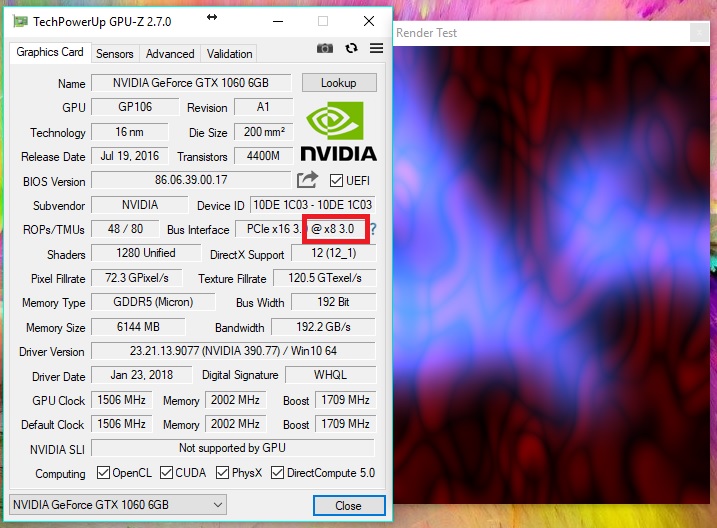The width and height of the screenshot is (717, 528).
Task: Toggle the OpenCL checkbox
Action: pos(103,472)
